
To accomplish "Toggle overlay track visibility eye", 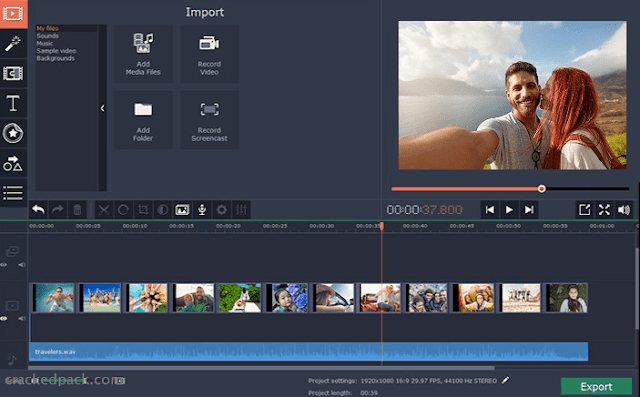I will click(x=3, y=265).
